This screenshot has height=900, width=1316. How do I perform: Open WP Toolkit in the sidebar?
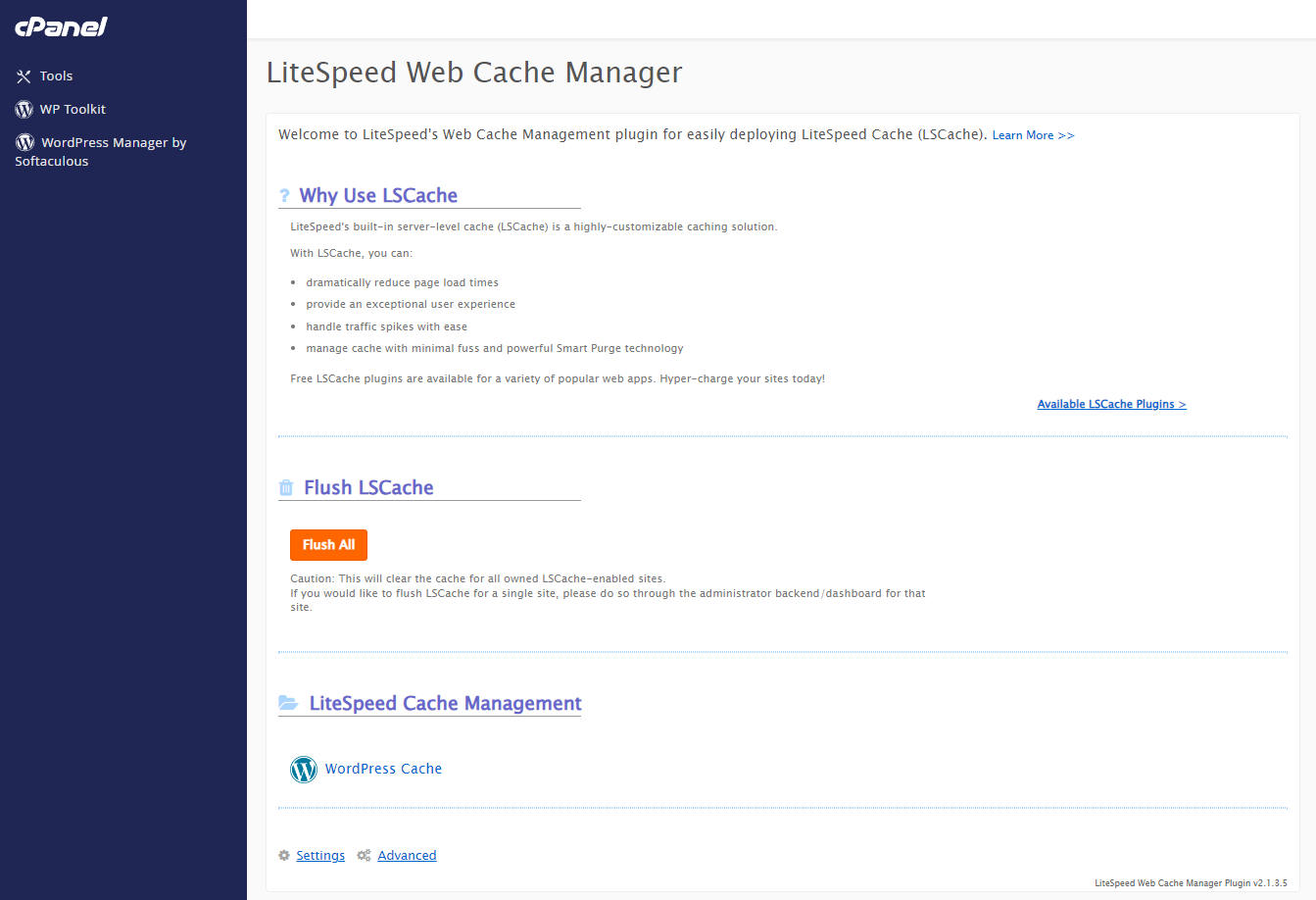coord(73,110)
